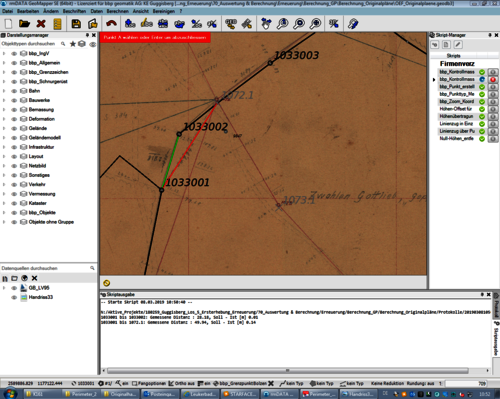Hide the Bauwerke layer via eye icon

[14, 100]
